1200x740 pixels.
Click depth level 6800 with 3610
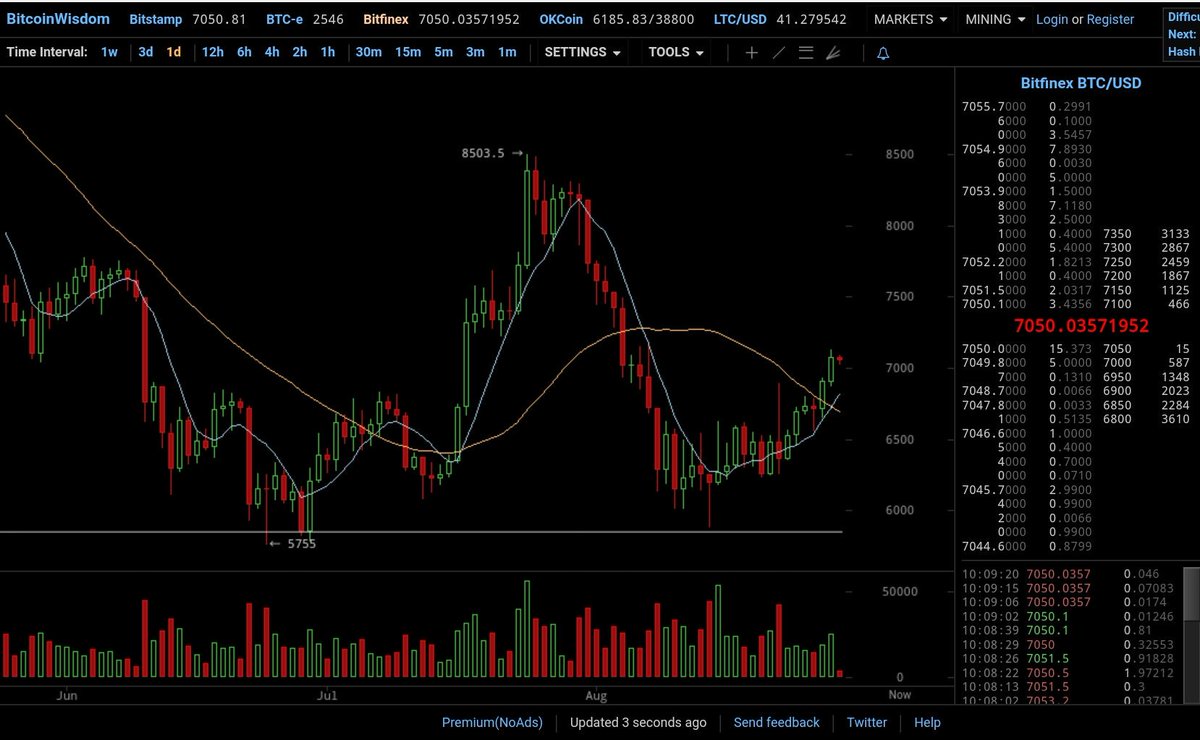1148,418
